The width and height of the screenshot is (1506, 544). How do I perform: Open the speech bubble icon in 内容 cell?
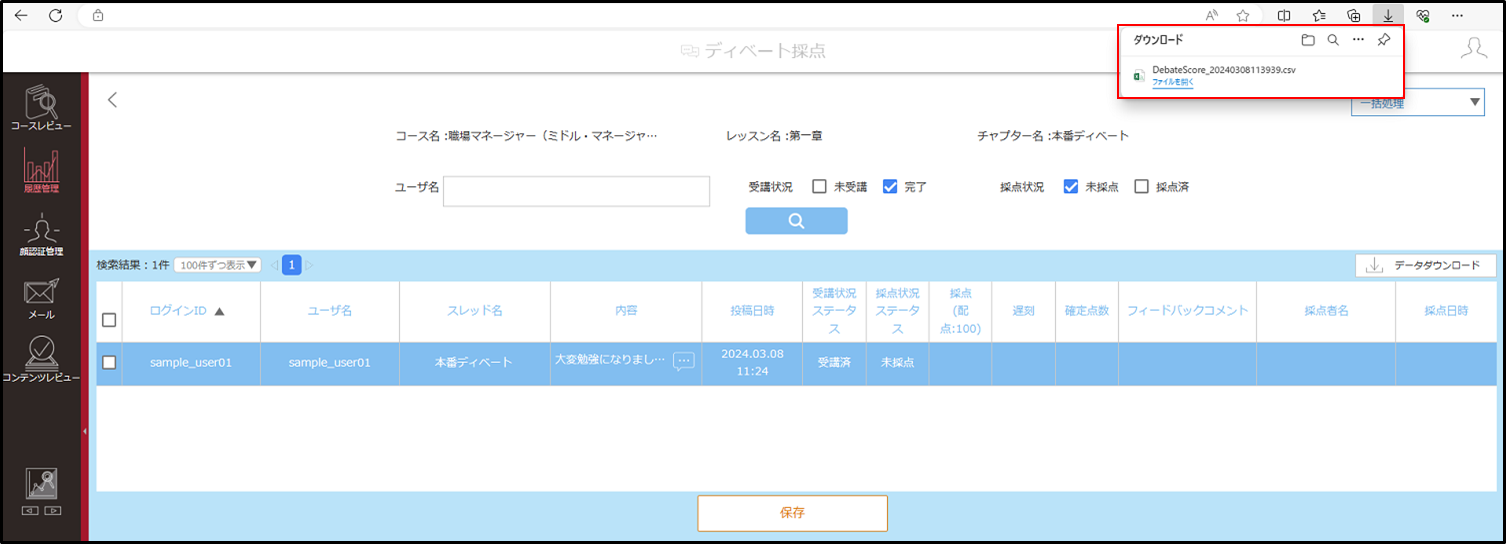point(684,361)
